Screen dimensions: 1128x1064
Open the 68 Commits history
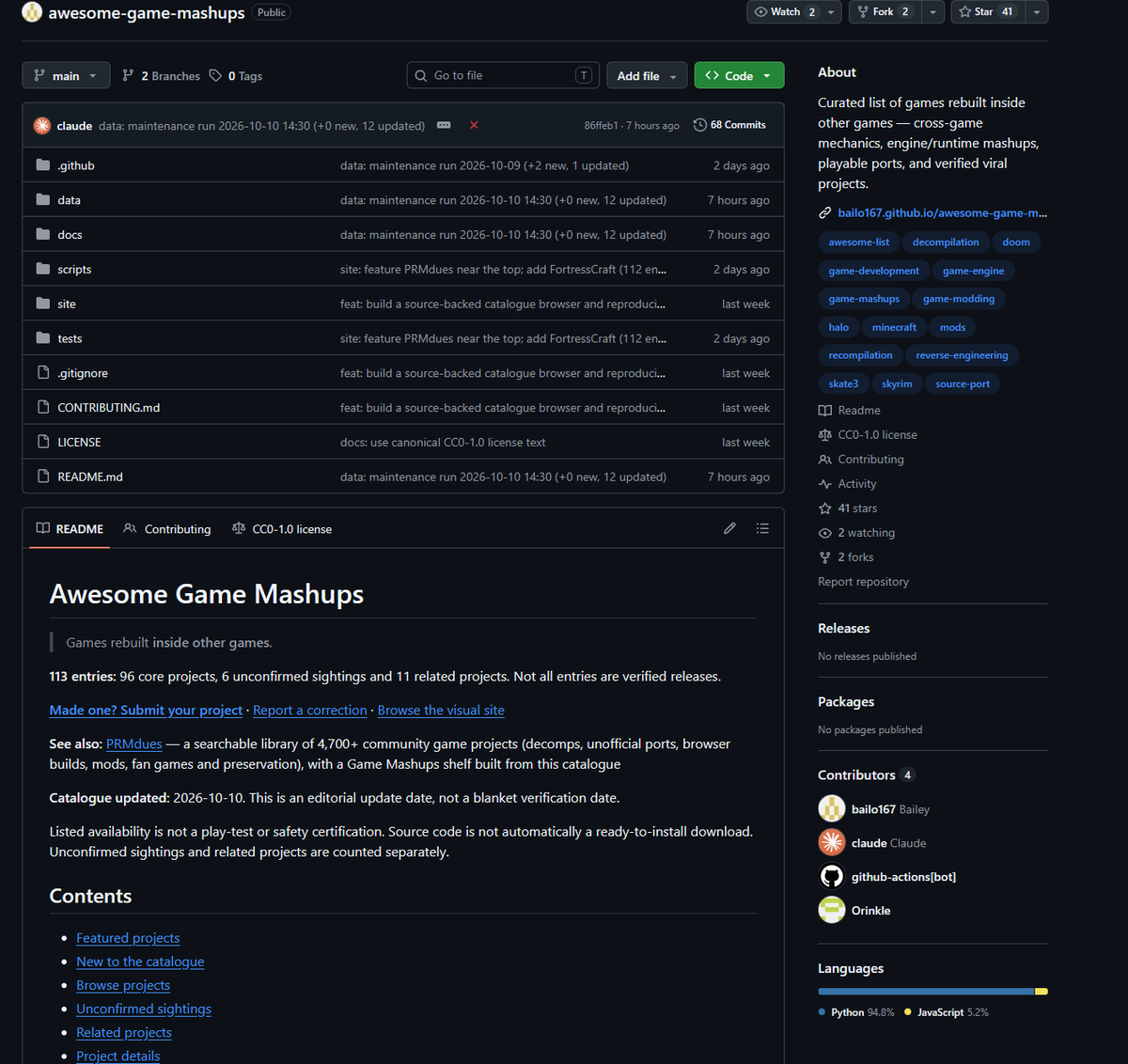pos(729,125)
